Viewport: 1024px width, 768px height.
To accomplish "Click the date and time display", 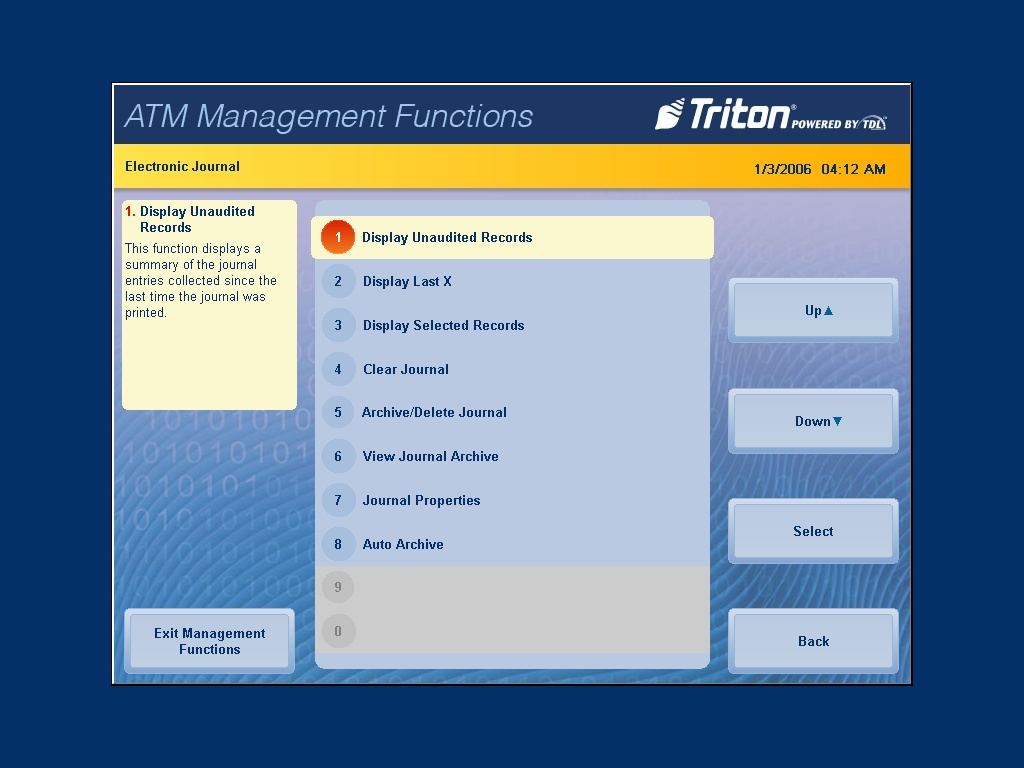I will point(822,169).
